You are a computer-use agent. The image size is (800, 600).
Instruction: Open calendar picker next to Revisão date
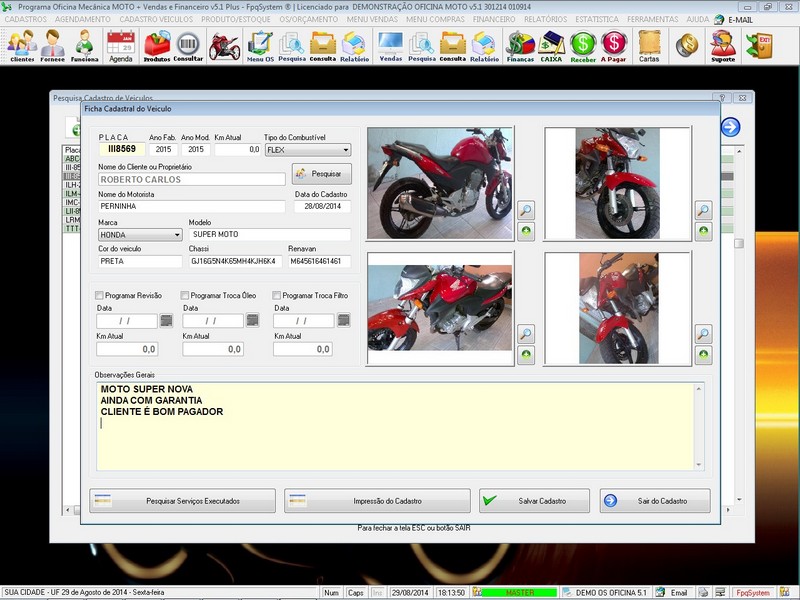pos(166,321)
